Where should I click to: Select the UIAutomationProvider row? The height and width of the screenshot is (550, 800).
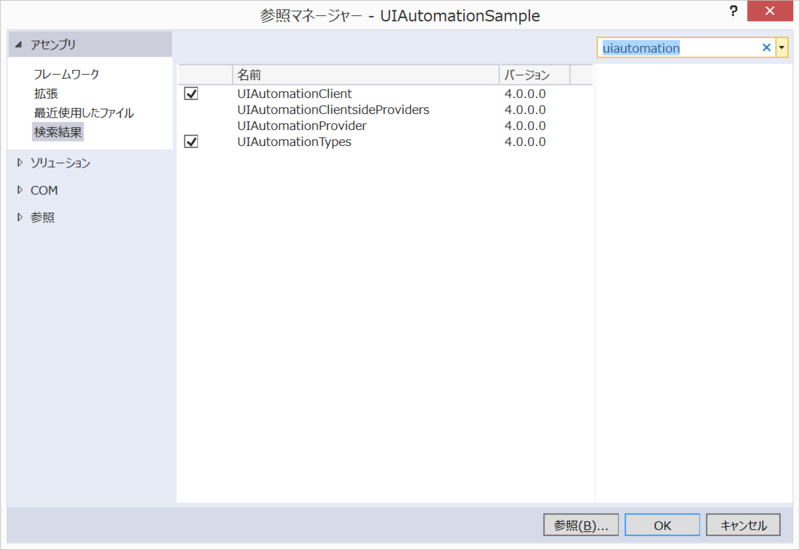point(385,126)
